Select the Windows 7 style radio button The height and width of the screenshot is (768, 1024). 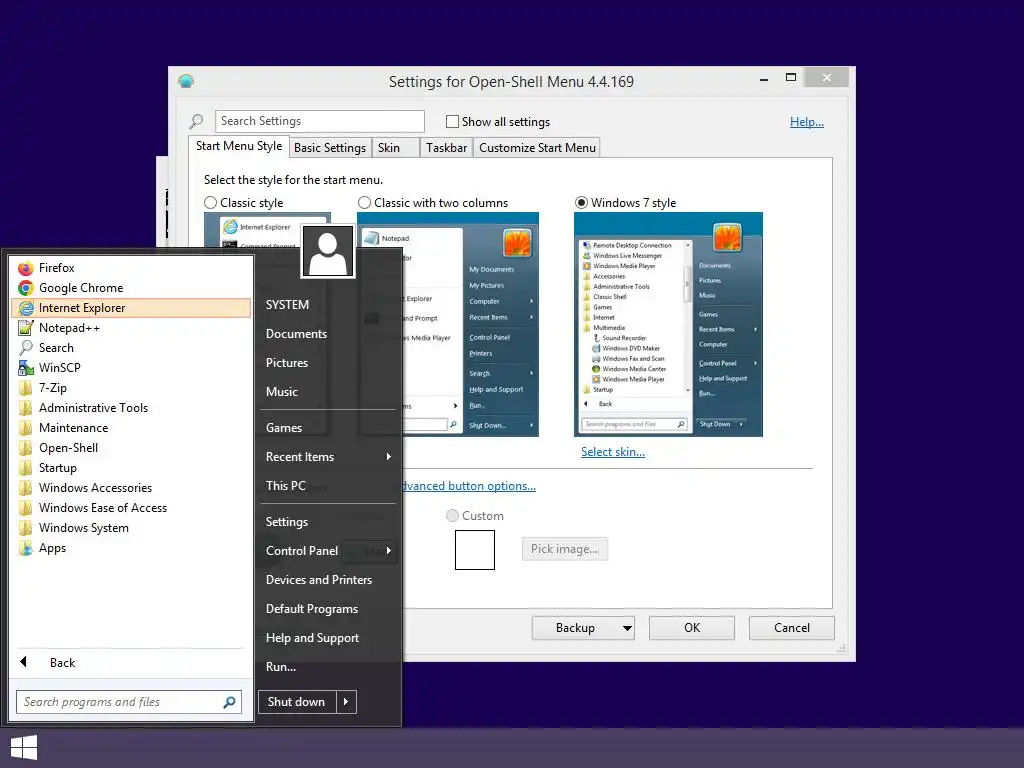click(581, 202)
